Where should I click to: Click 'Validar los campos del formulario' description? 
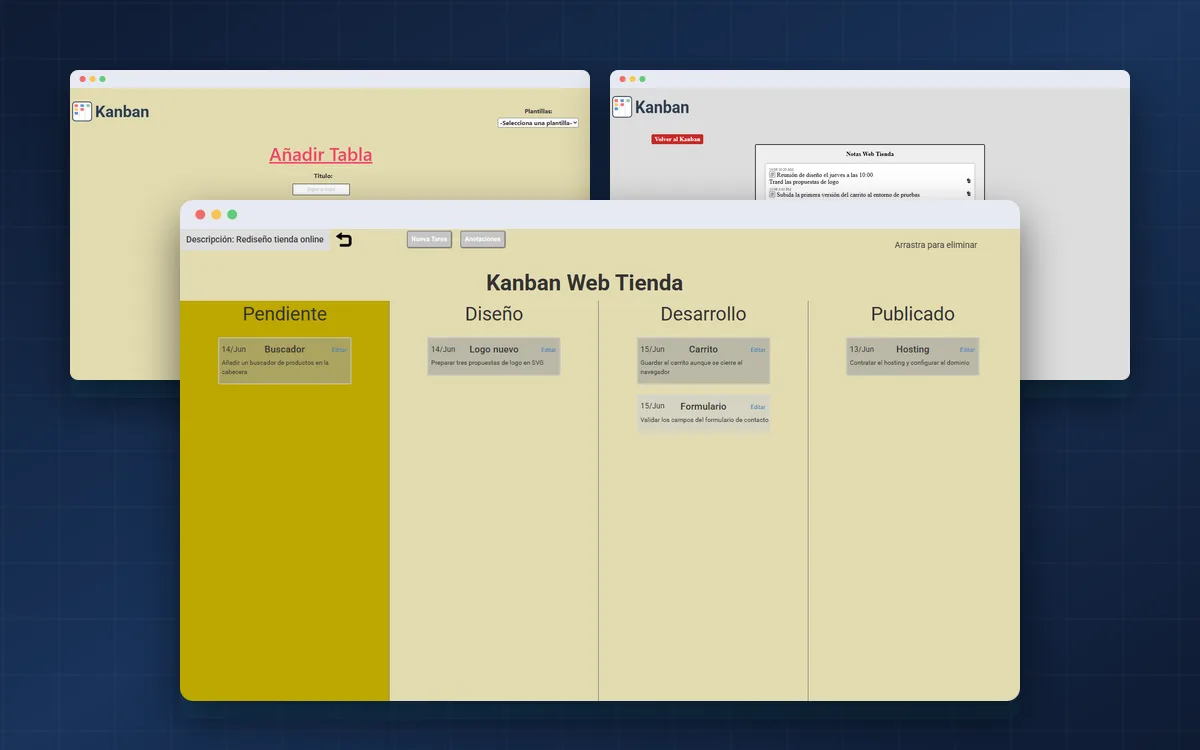704,420
